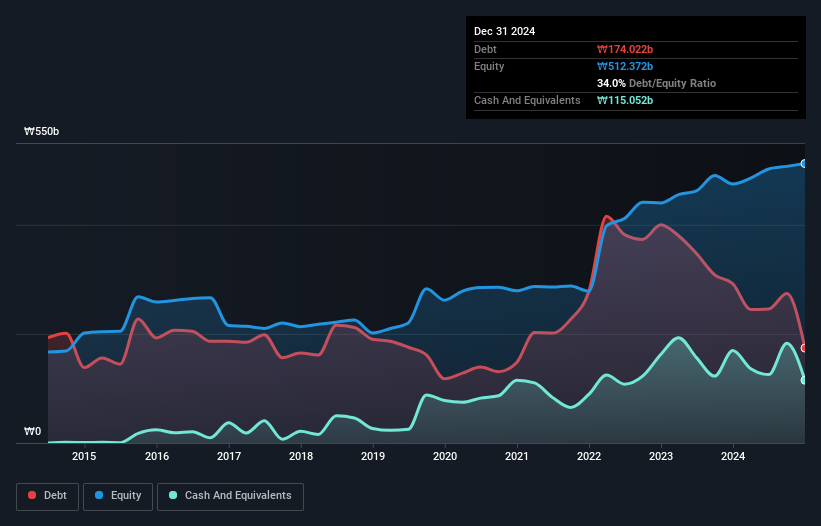Click the Dec 31 2024 tooltip date
This screenshot has width=821, height=526.
[504, 31]
